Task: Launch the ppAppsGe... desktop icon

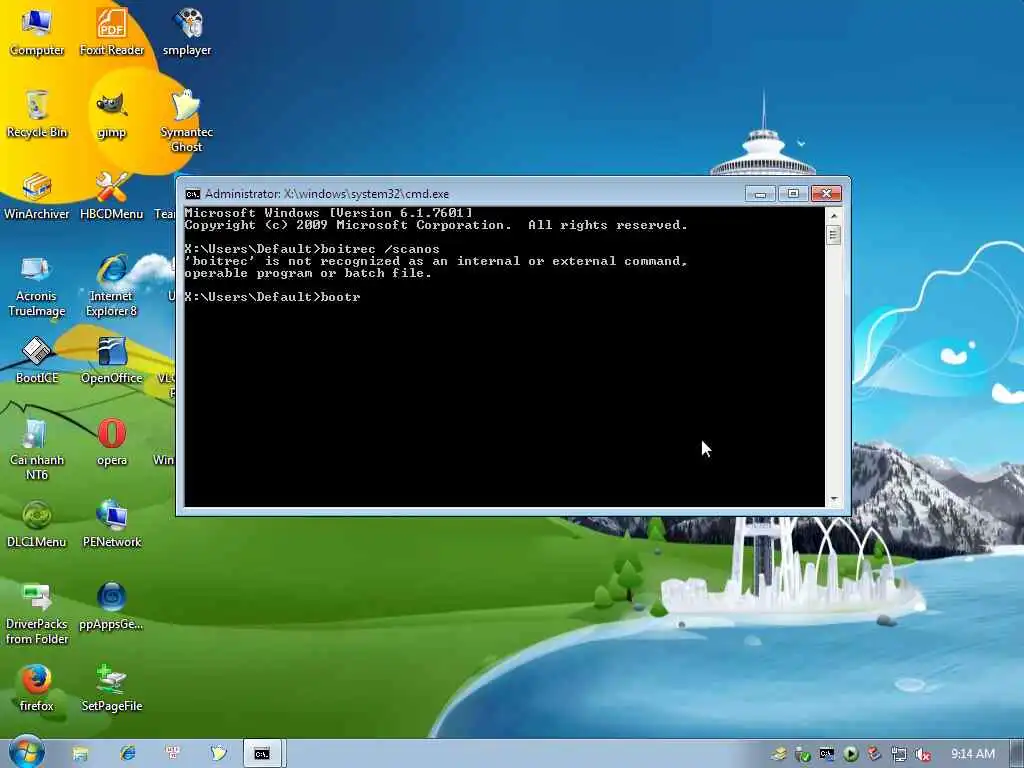Action: click(112, 607)
